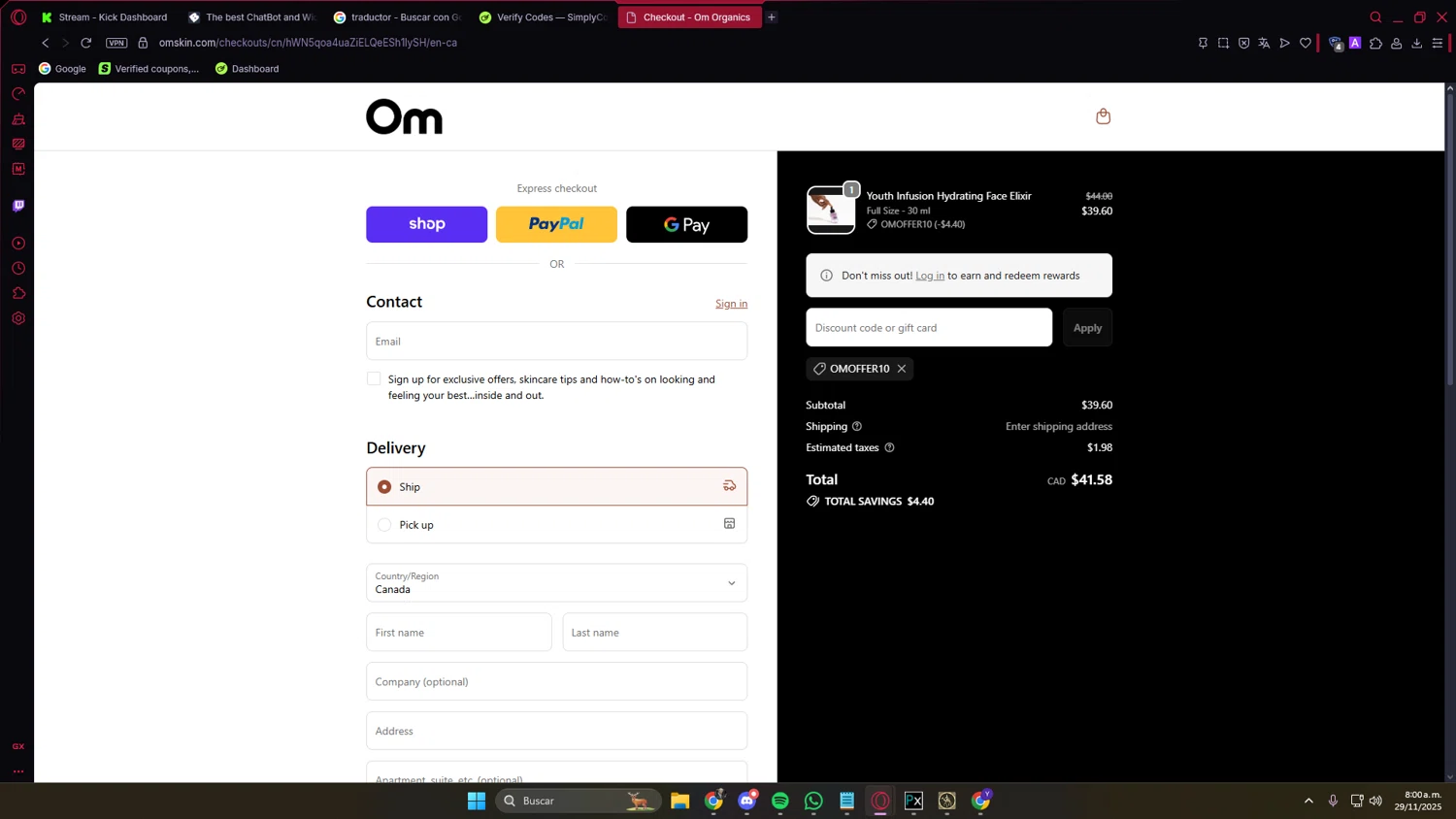
Task: Open the extensions puzzle icon in toolbar
Action: (x=1375, y=43)
